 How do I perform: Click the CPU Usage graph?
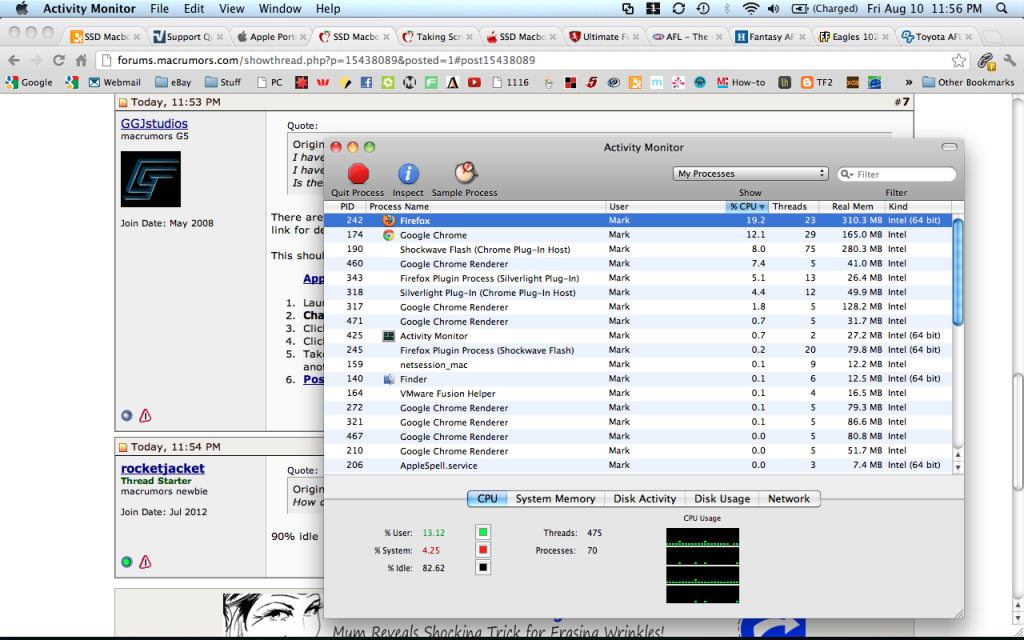(x=702, y=566)
